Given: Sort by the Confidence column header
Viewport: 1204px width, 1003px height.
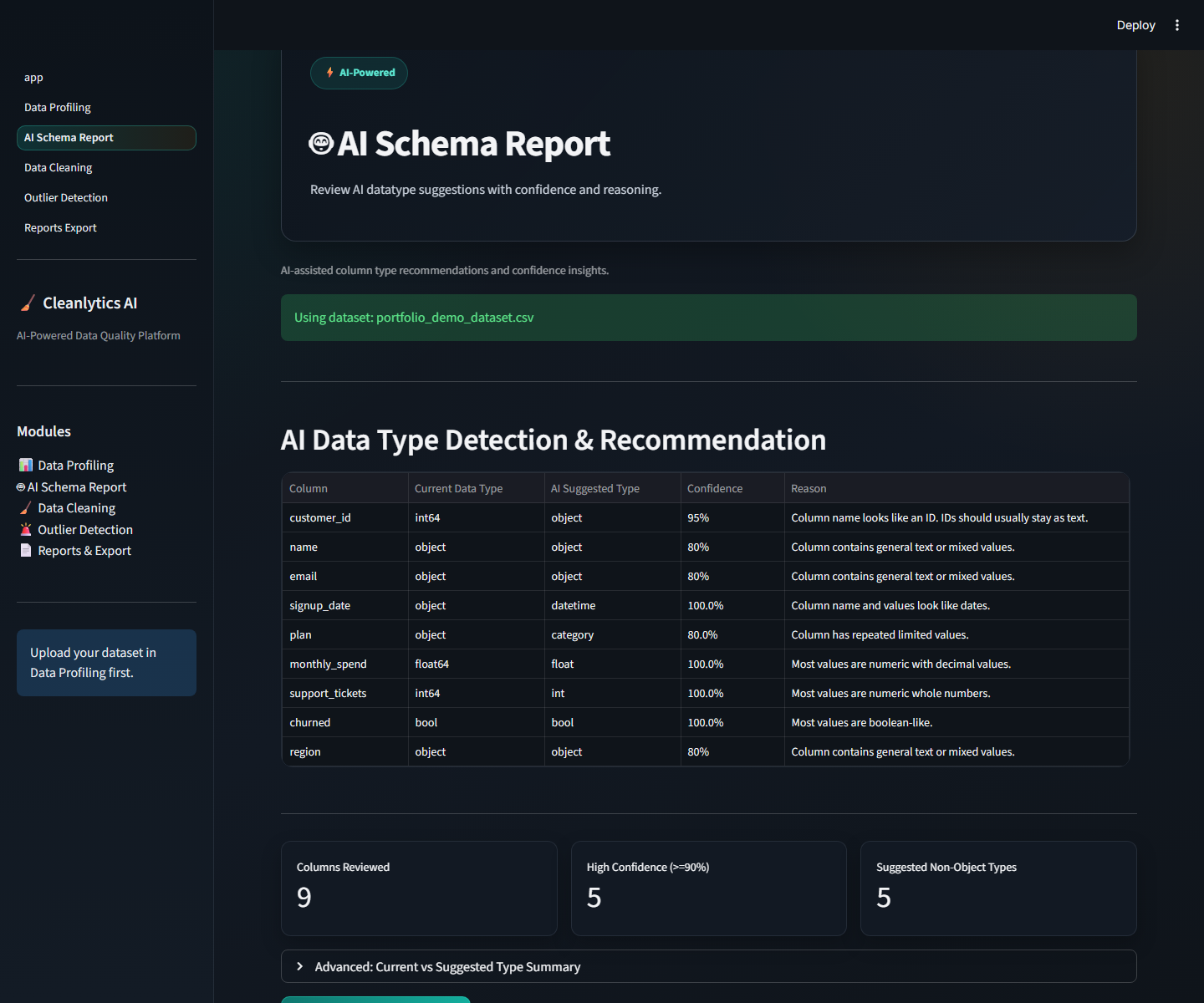Looking at the screenshot, I should pyautogui.click(x=732, y=488).
